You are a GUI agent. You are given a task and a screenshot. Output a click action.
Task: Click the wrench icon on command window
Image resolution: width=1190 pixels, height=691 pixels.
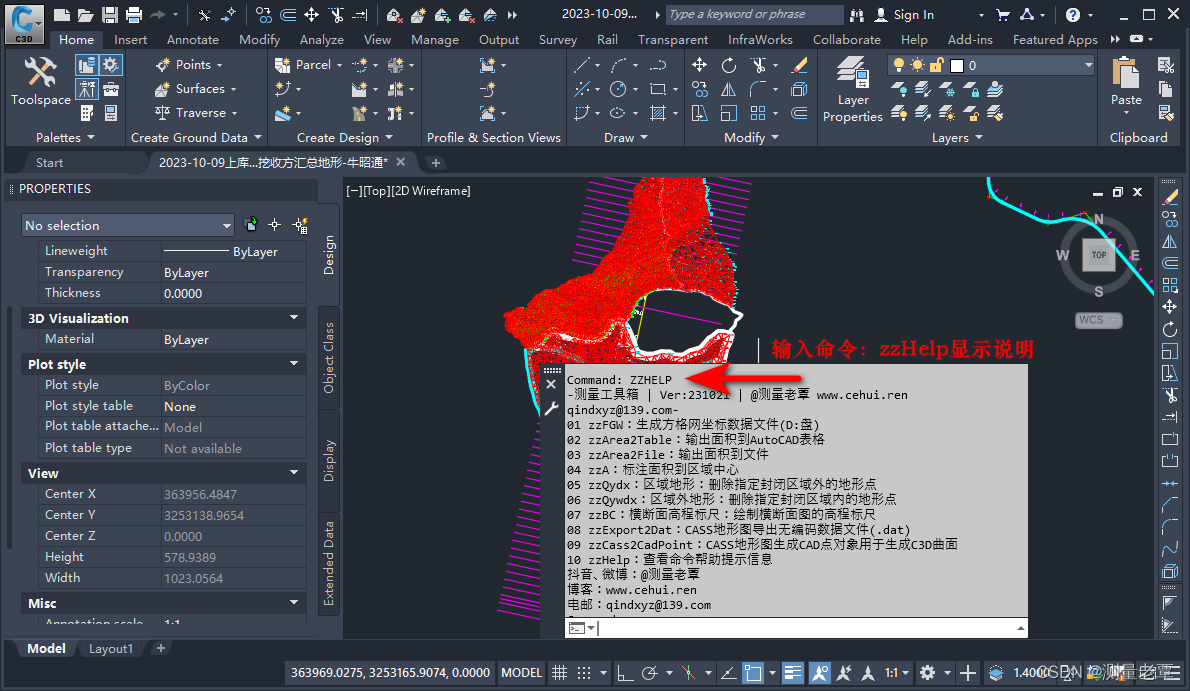(551, 408)
